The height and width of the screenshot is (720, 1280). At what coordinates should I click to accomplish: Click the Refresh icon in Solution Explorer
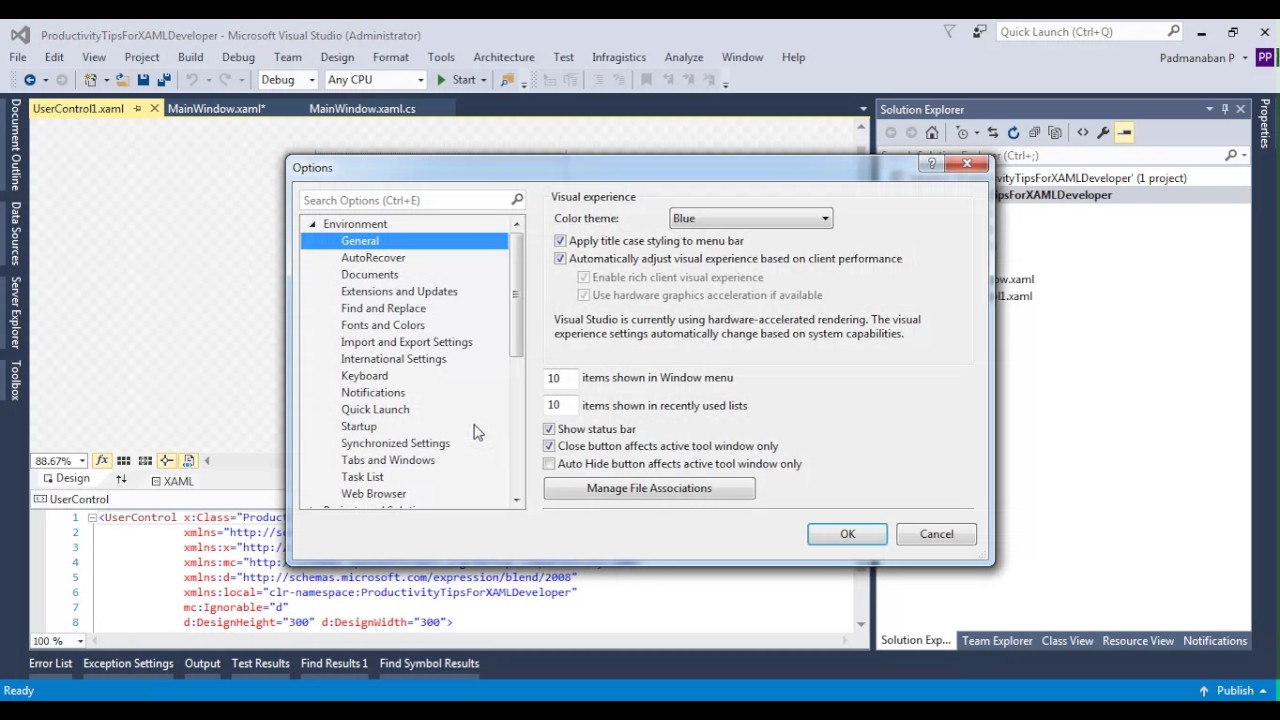click(x=1013, y=132)
